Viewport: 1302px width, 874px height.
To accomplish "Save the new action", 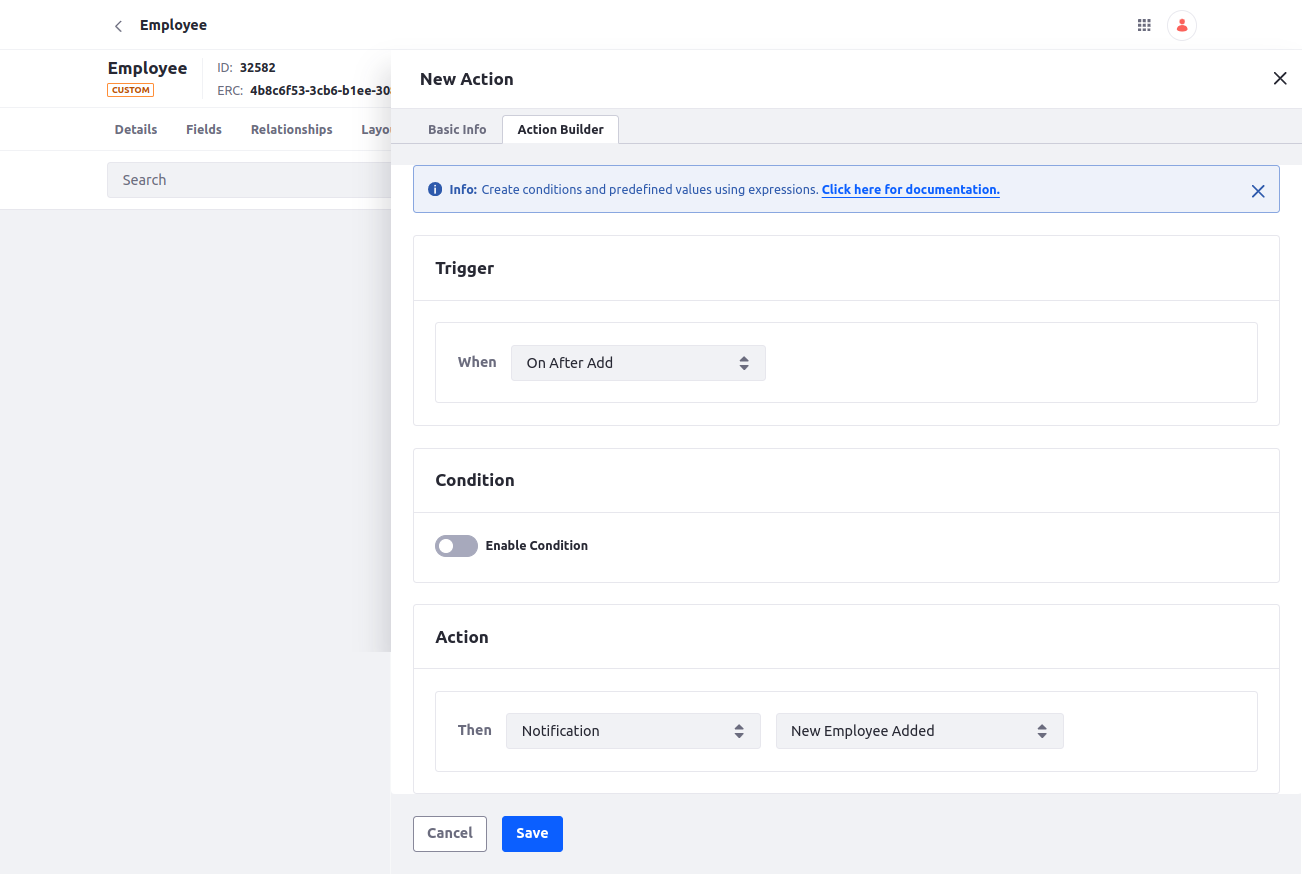I will pyautogui.click(x=532, y=834).
